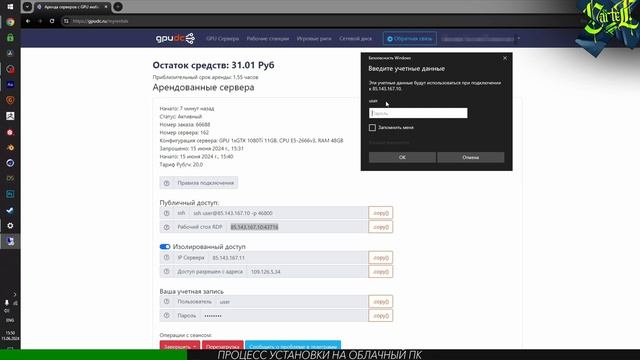Open the Завершить dropdown button
Screen dimensions: 640x360
pos(180,345)
